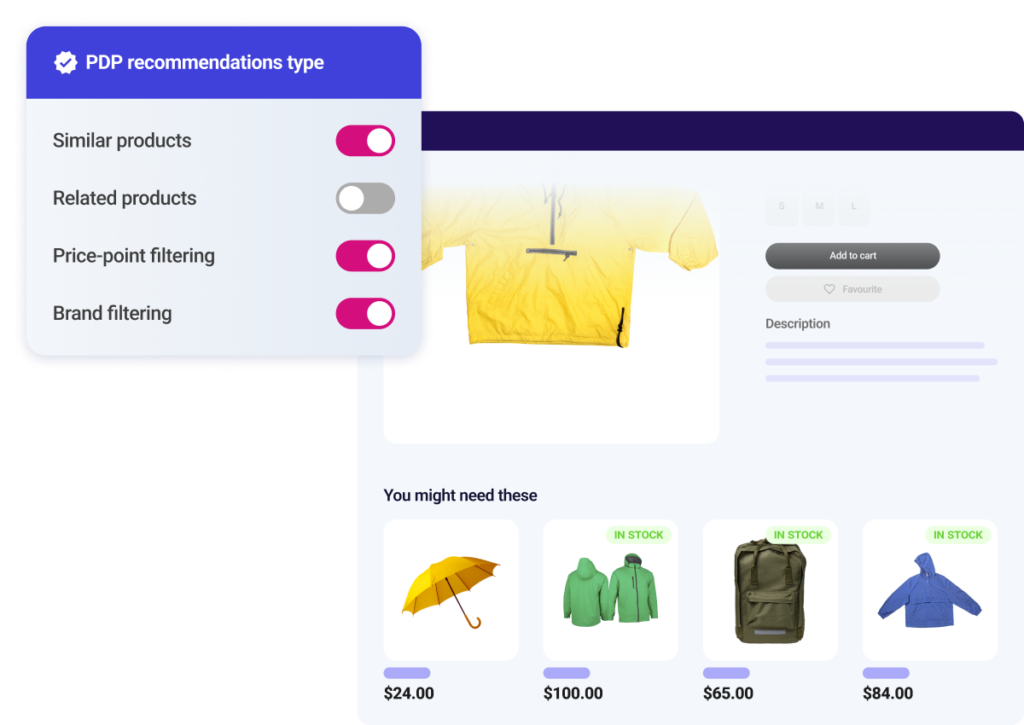Switch off the Brand filtering toggle
Viewport: 1024px width, 725px height.
(365, 314)
